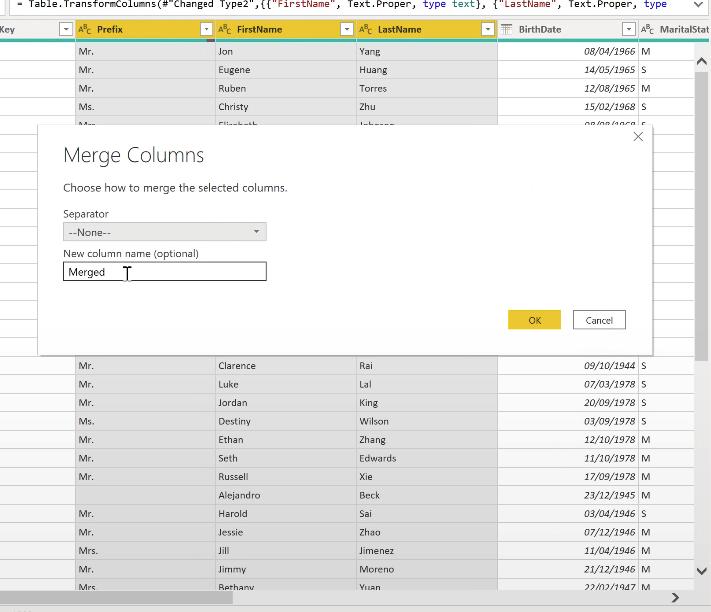Image resolution: width=711 pixels, height=612 pixels.
Task: Select the cell with first name Alejandro
Action: (x=286, y=495)
